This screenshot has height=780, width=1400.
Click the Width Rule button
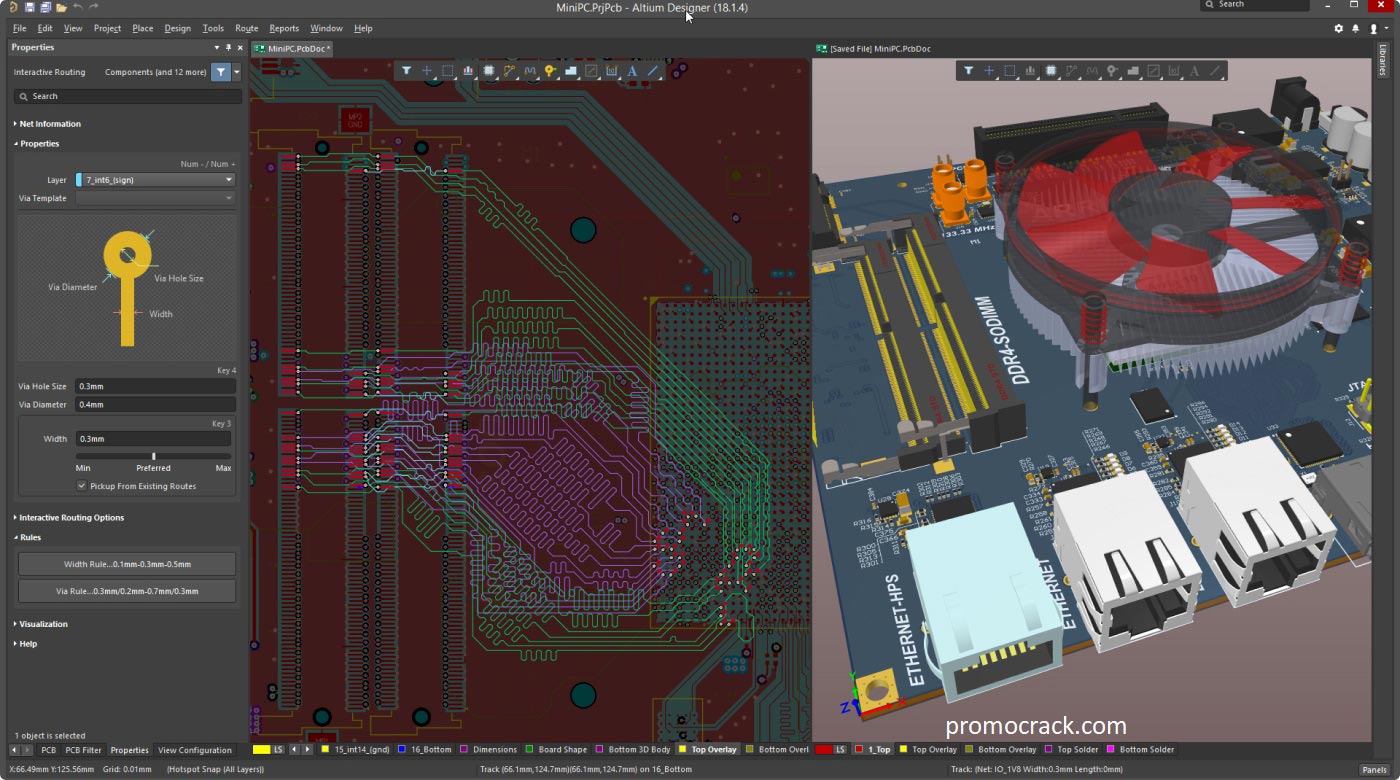126,563
